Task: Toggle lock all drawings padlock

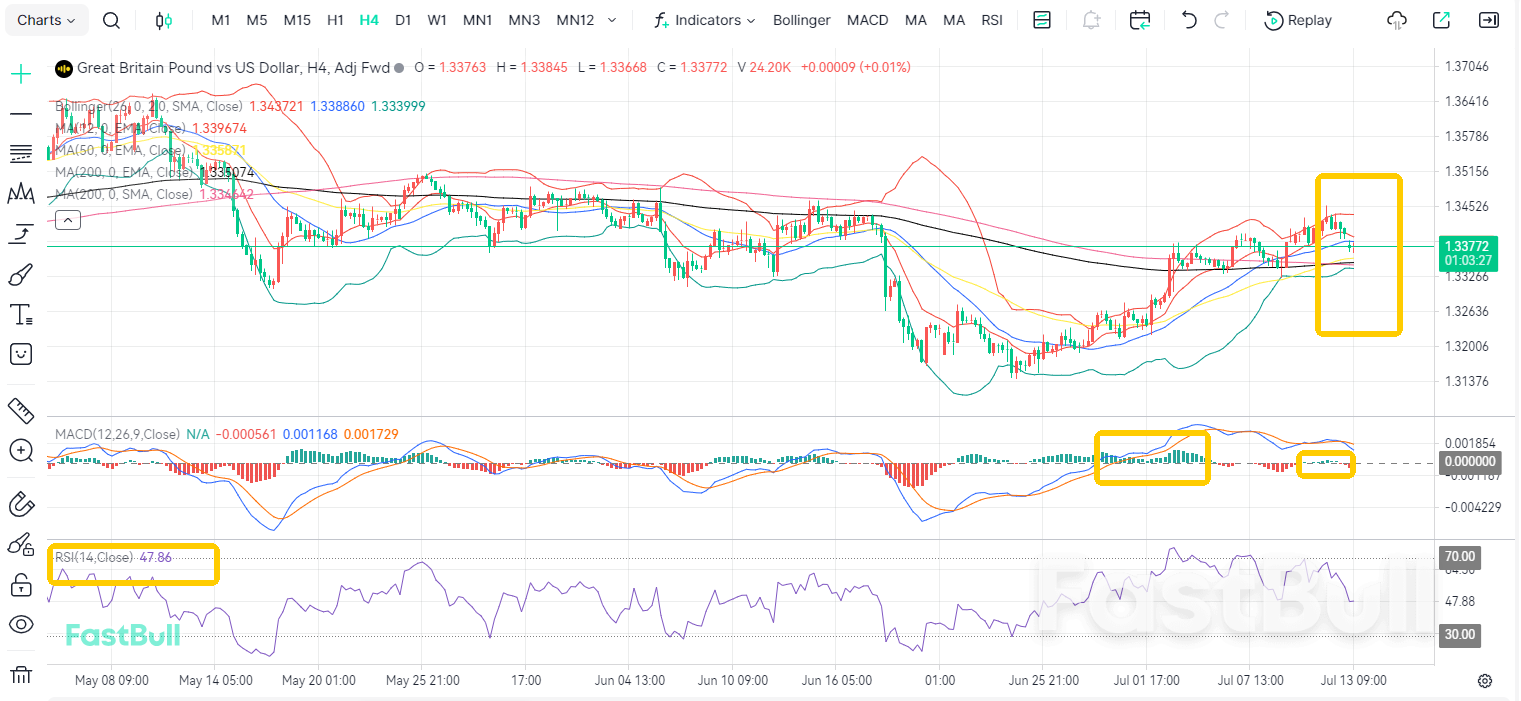Action: [x=21, y=584]
